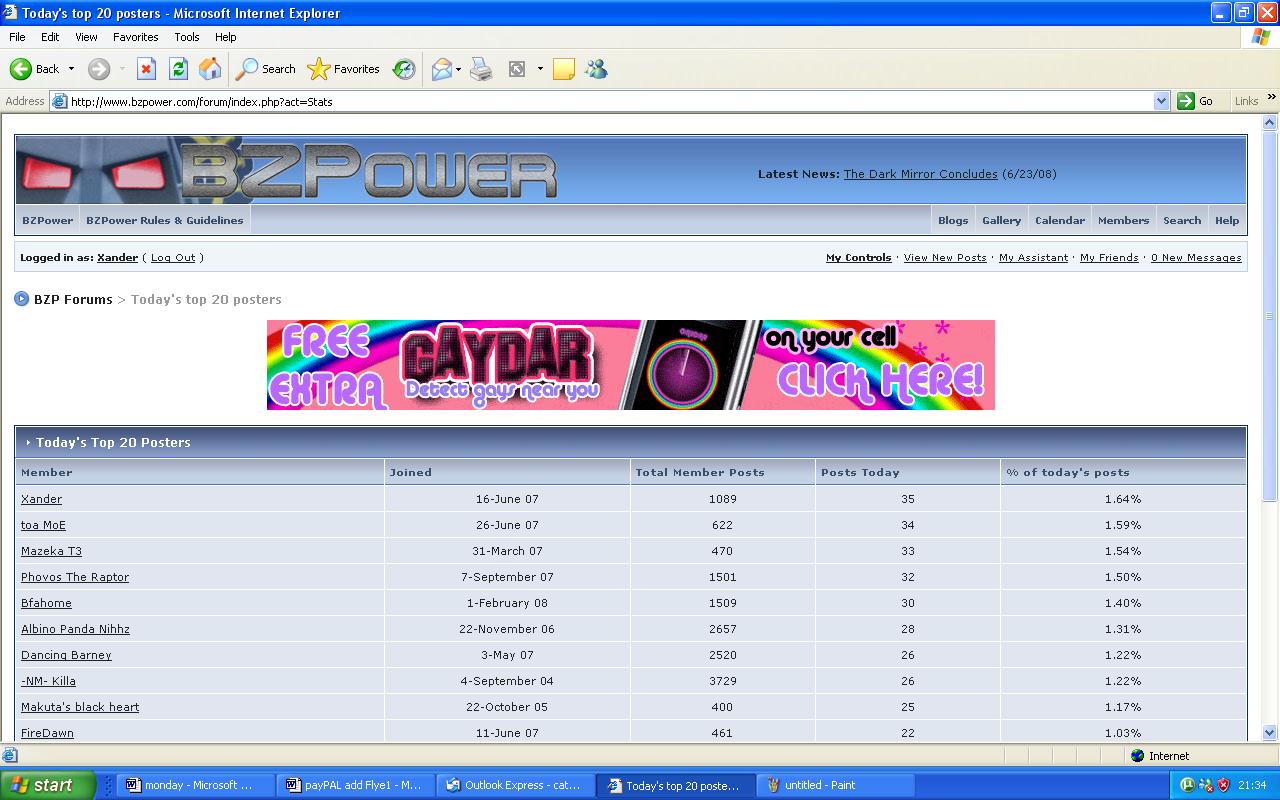Screen dimensions: 1280x800
Task: Click the vertical scrollbar up arrow
Action: point(1271,122)
